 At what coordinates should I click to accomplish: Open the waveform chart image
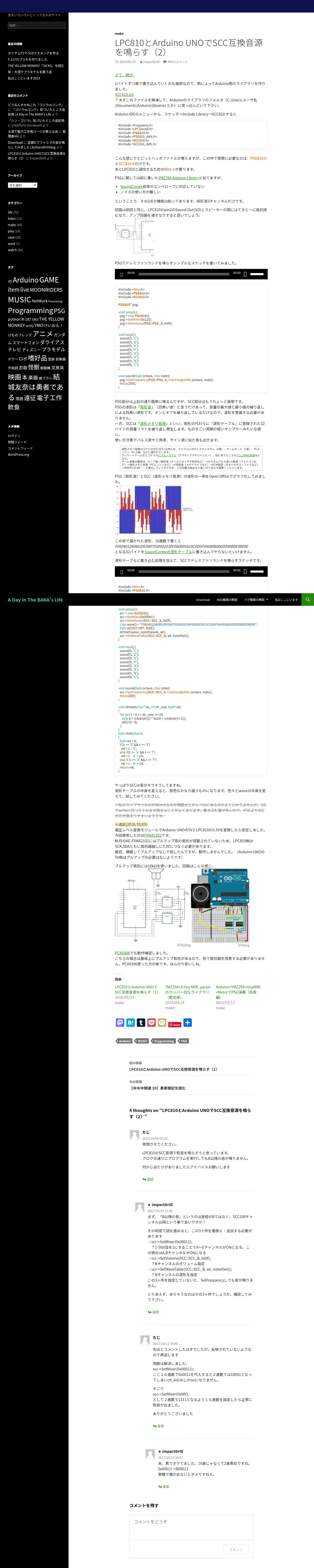tap(155, 510)
